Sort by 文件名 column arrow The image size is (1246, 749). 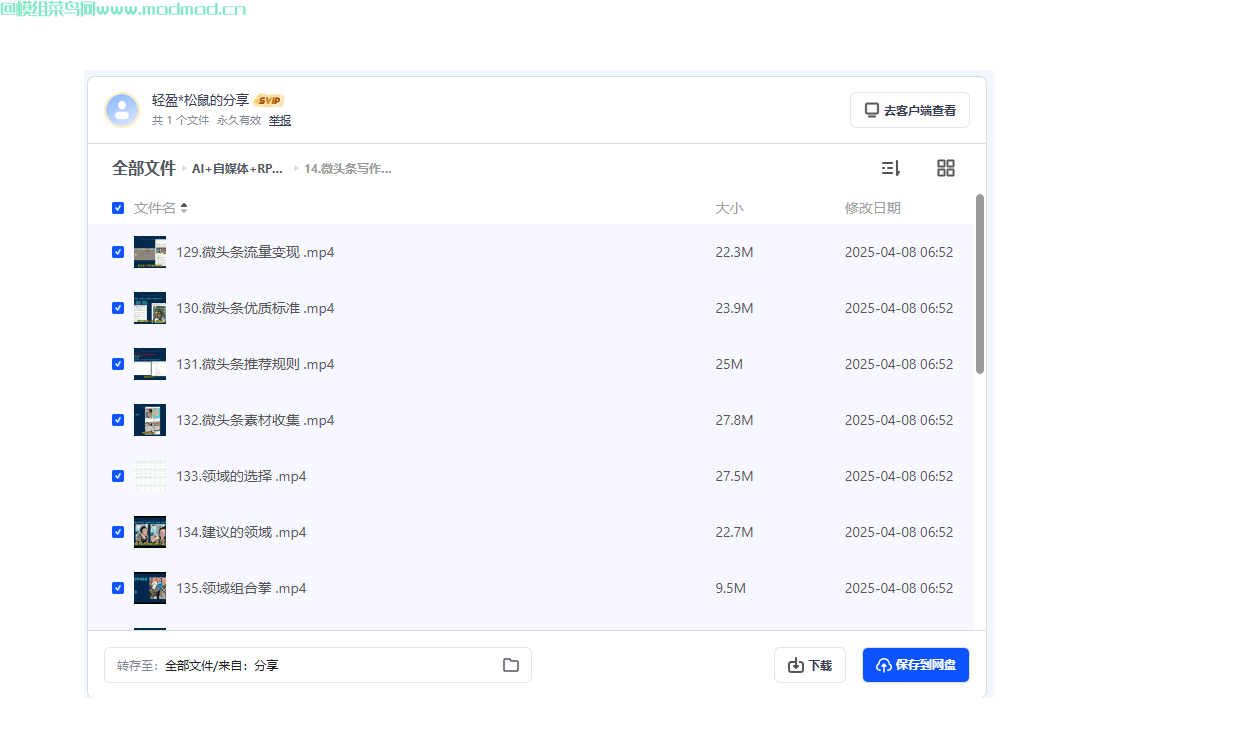(x=184, y=208)
